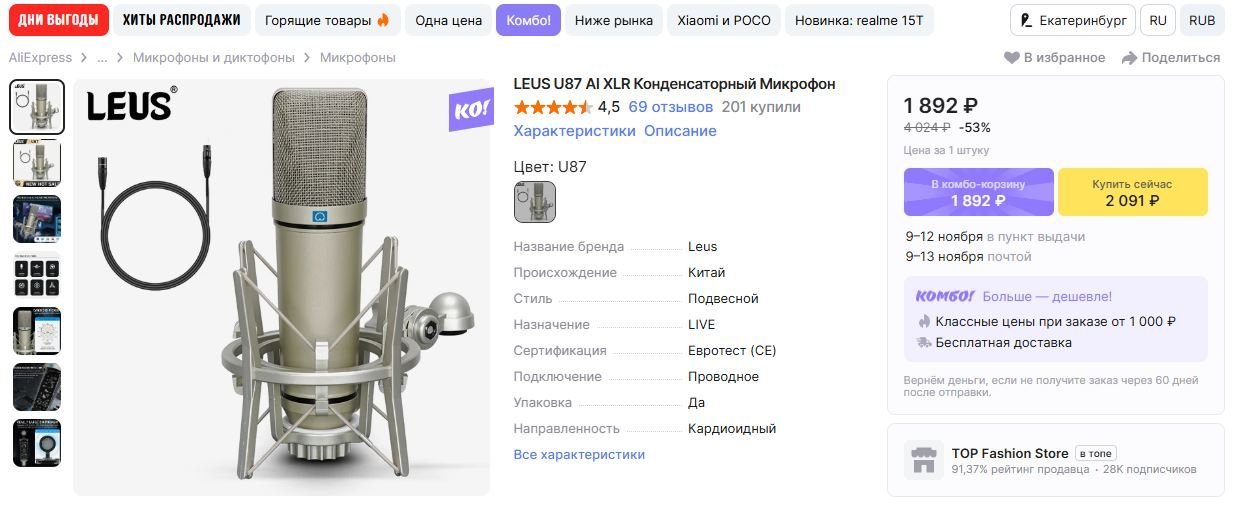
Task: Select the U87 color swatch
Action: [x=534, y=202]
